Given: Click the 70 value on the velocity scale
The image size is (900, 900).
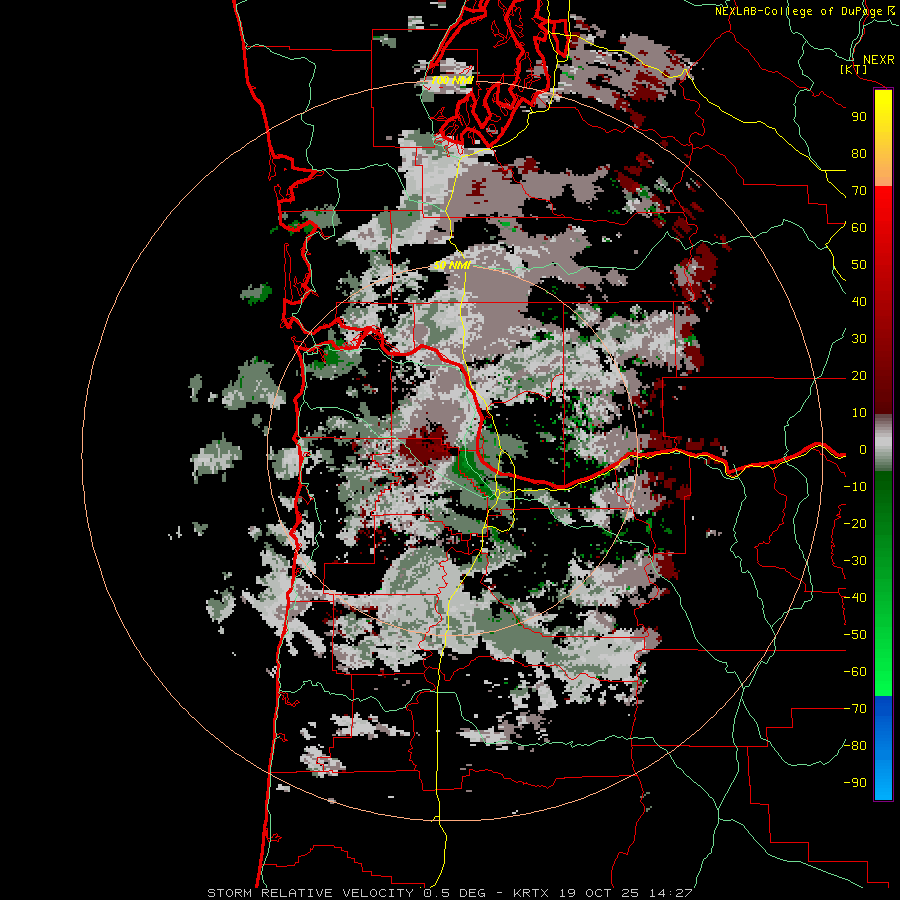Looking at the screenshot, I should (x=859, y=191).
